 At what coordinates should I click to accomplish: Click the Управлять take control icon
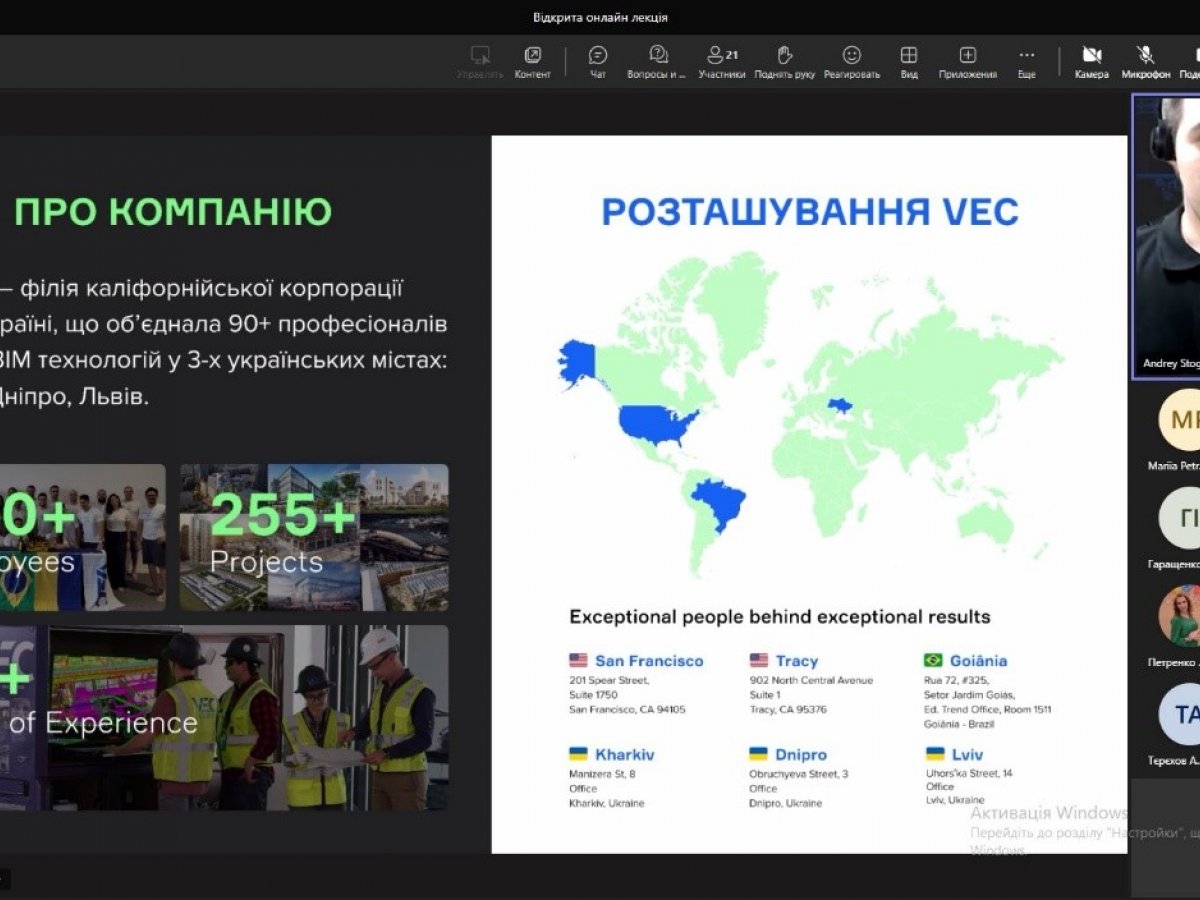(480, 56)
